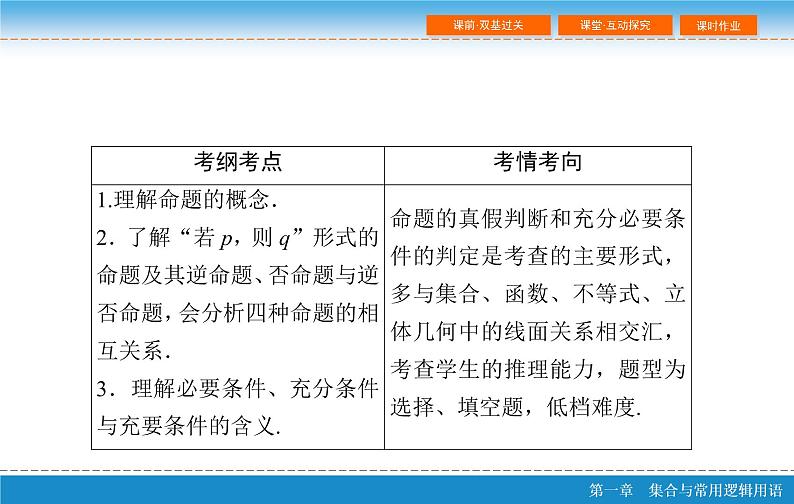Click the line 3. 理解必要条件、充分条件
Screen dimensions: 794x504
pos(237,389)
